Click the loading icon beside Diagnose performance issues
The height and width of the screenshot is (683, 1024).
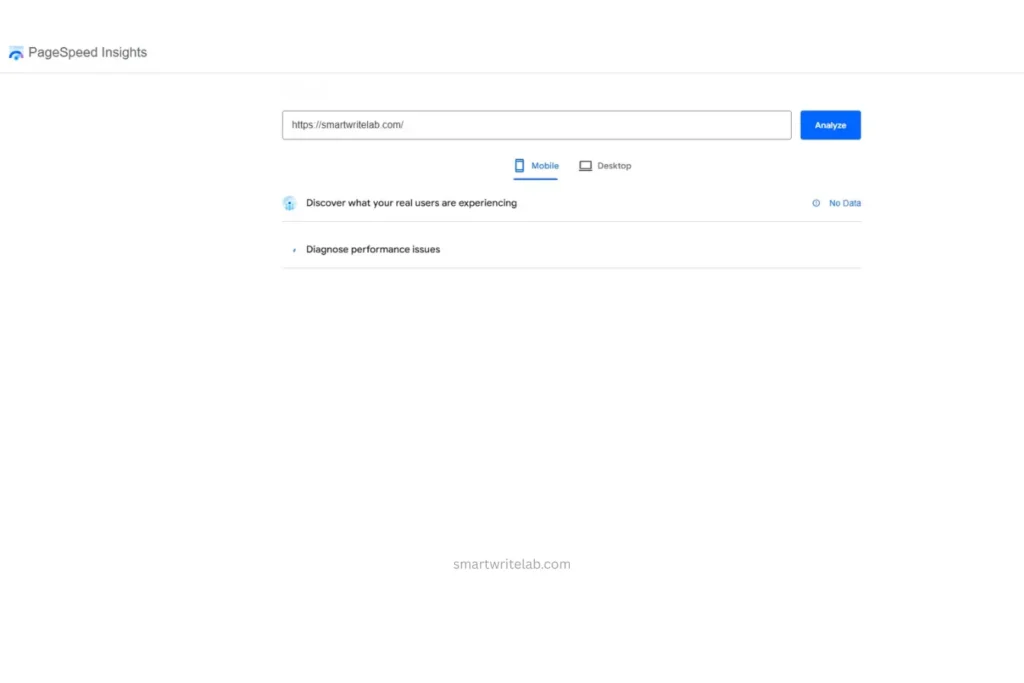(294, 249)
